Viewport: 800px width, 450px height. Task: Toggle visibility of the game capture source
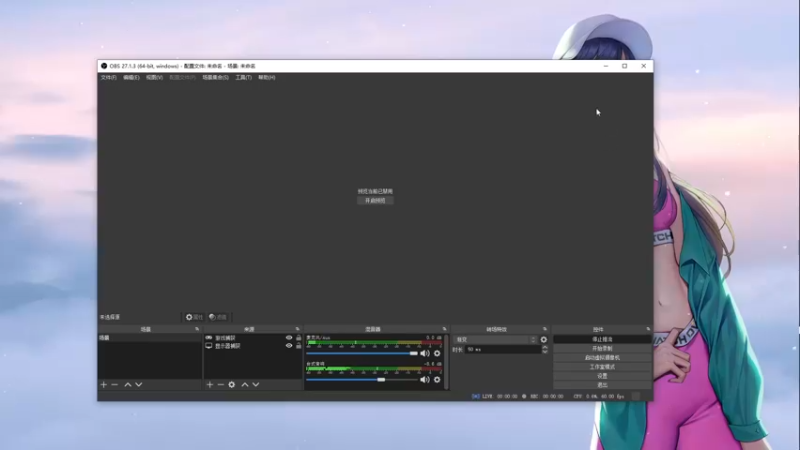[x=289, y=338]
